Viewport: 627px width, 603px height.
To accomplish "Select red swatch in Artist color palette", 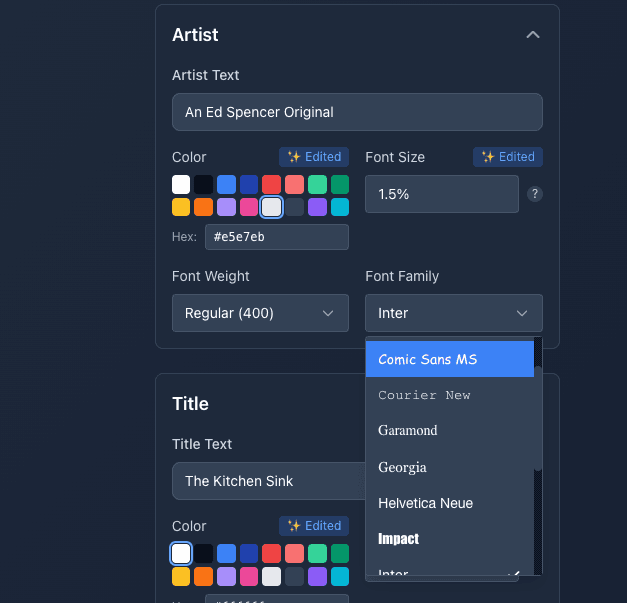I will 272,184.
